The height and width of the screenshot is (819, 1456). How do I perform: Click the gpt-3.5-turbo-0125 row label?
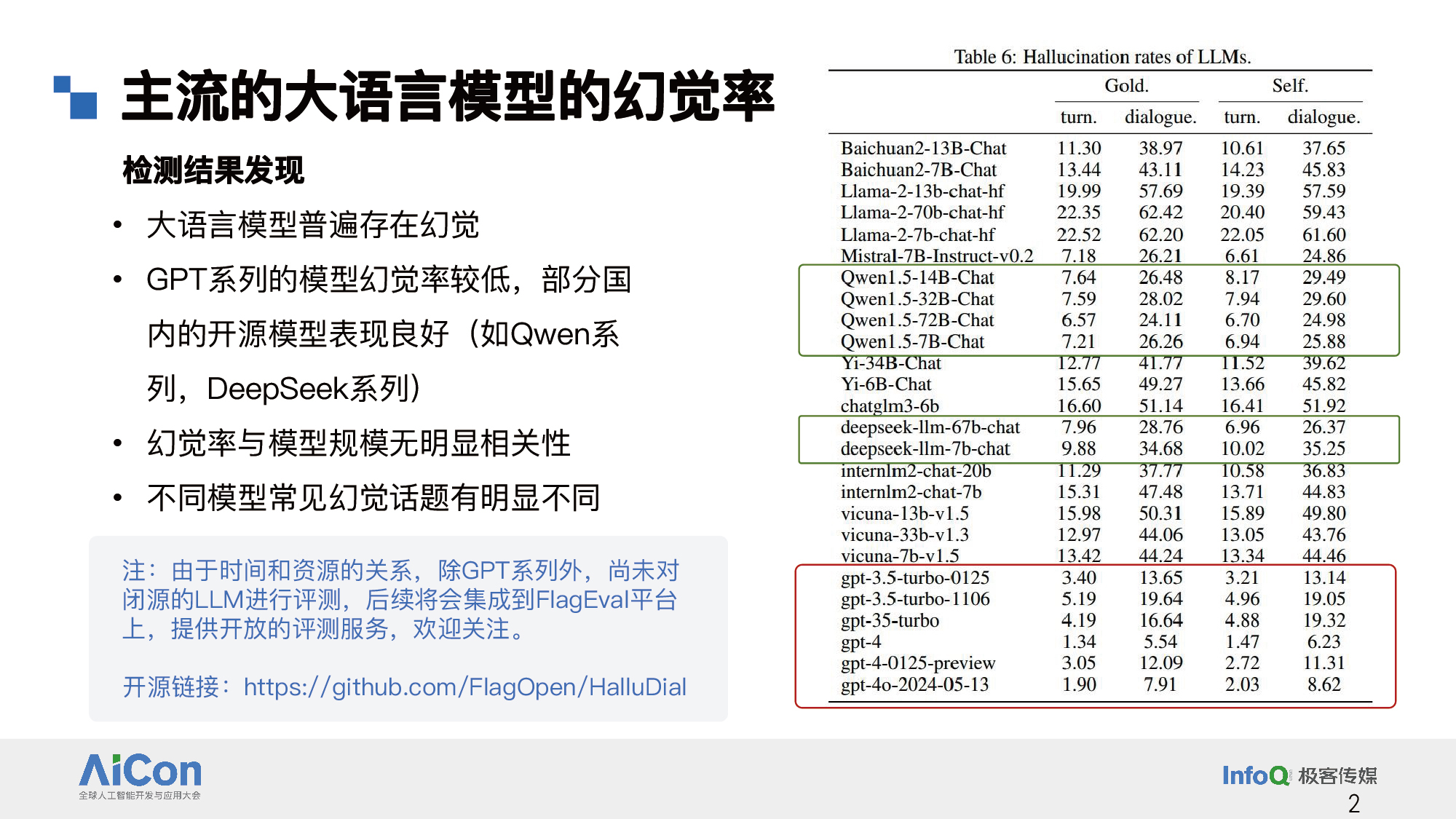[915, 577]
